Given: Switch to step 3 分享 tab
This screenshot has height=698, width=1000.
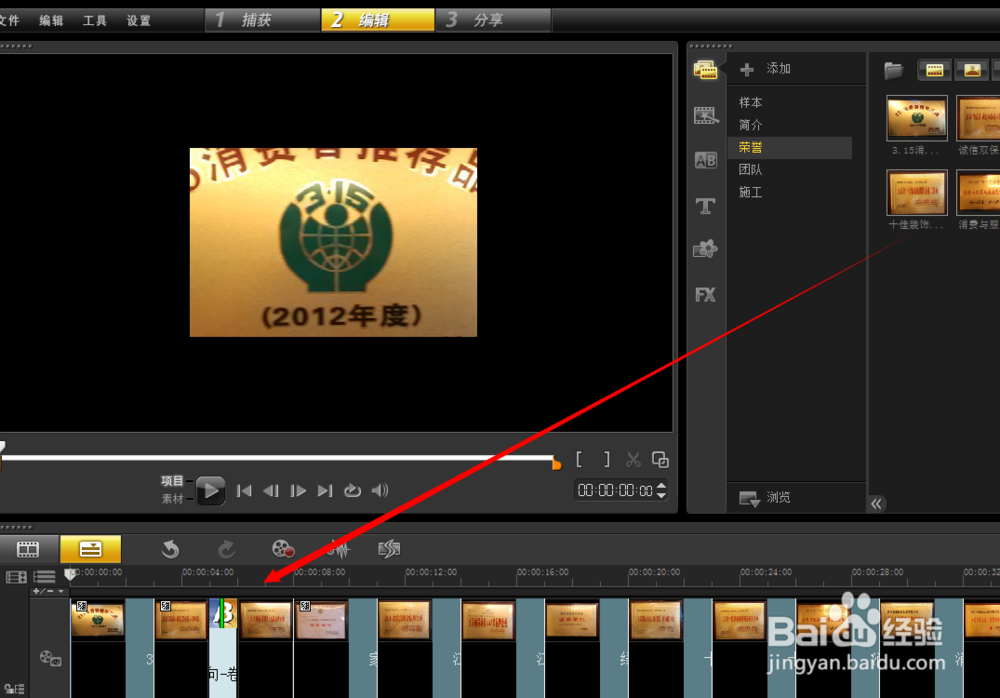Looking at the screenshot, I should coord(493,20).
